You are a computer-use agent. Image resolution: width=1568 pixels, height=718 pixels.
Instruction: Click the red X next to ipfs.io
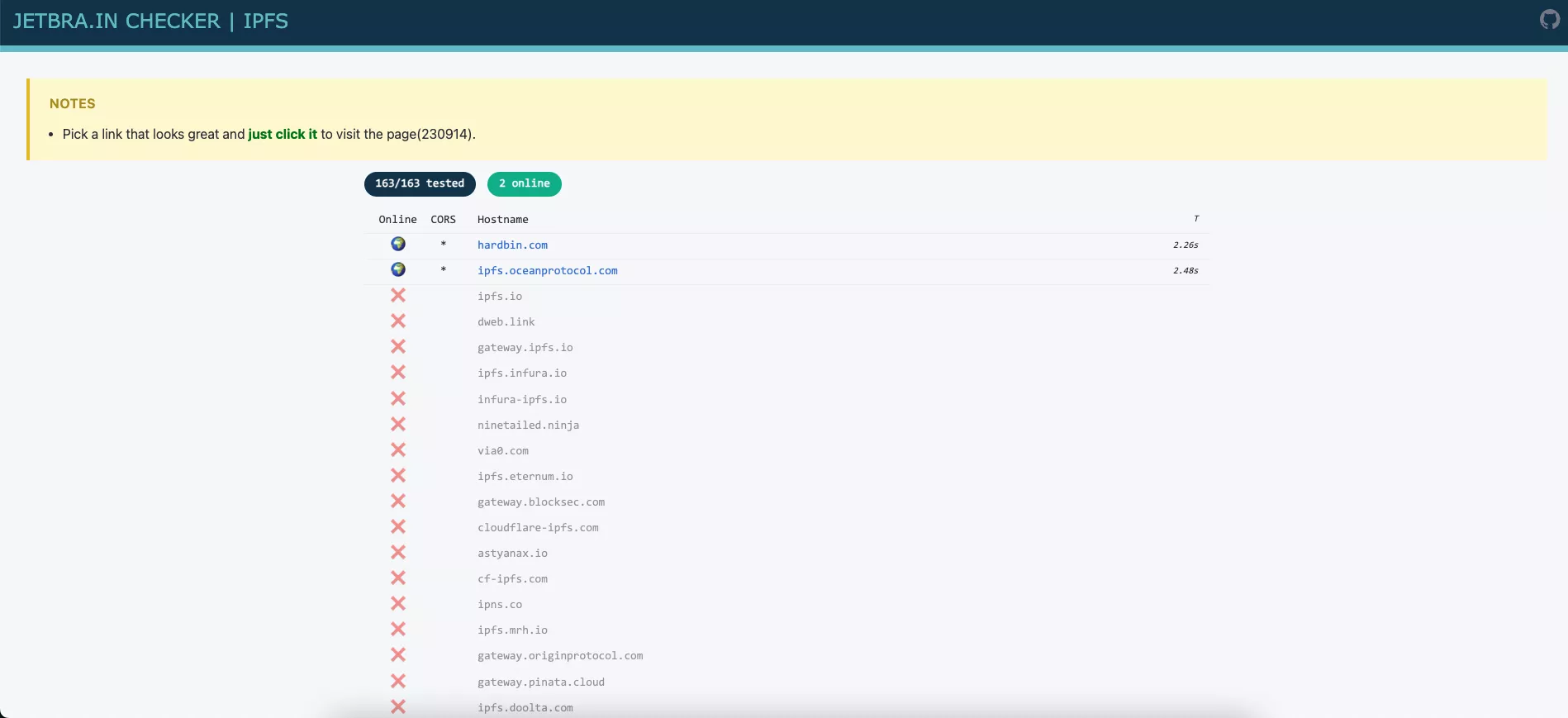coord(398,296)
